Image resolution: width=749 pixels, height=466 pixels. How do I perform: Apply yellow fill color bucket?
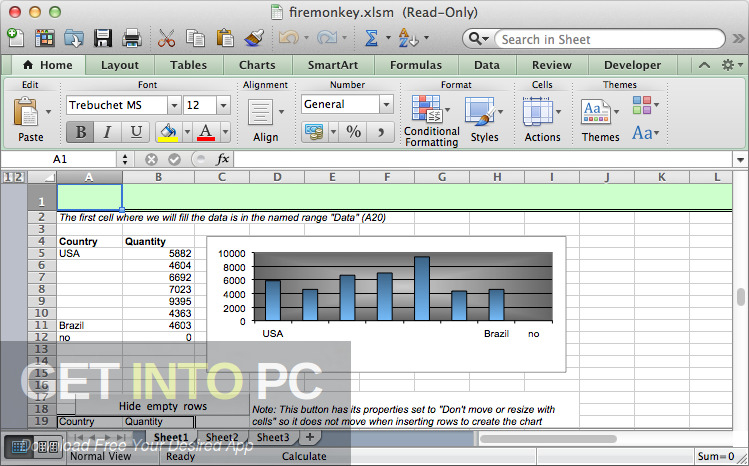pos(168,132)
